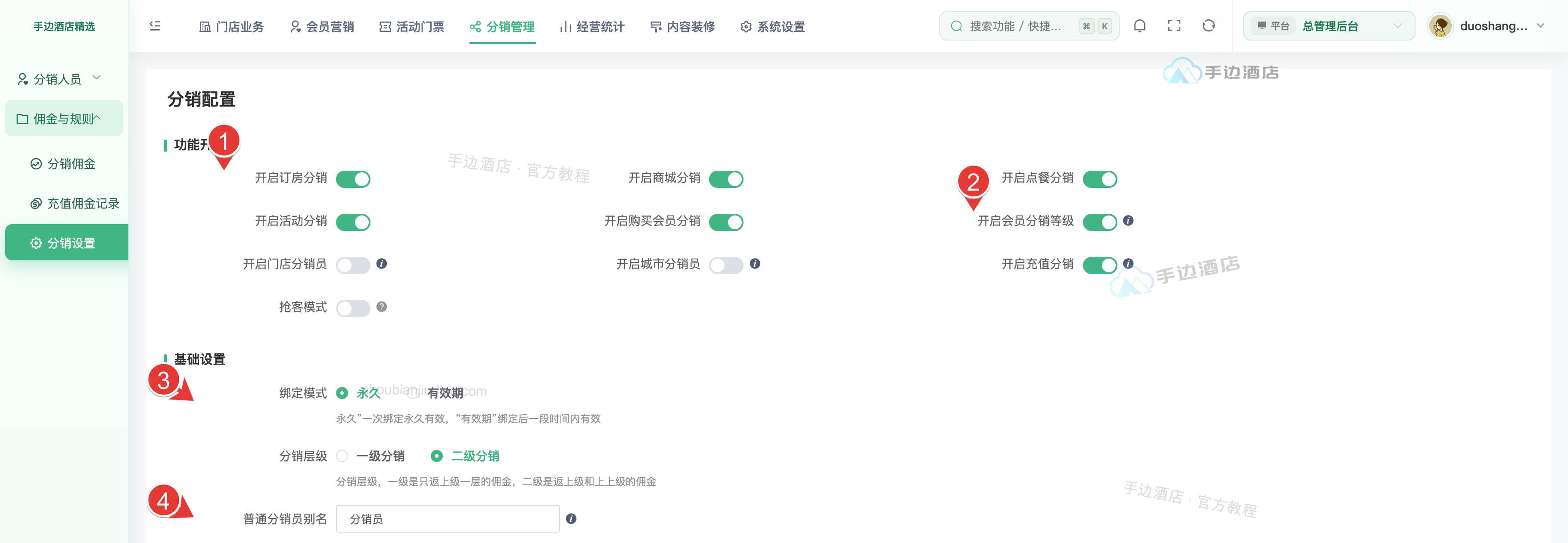Collapse the sidebar menu icon
Image resolution: width=1568 pixels, height=543 pixels.
tap(155, 26)
